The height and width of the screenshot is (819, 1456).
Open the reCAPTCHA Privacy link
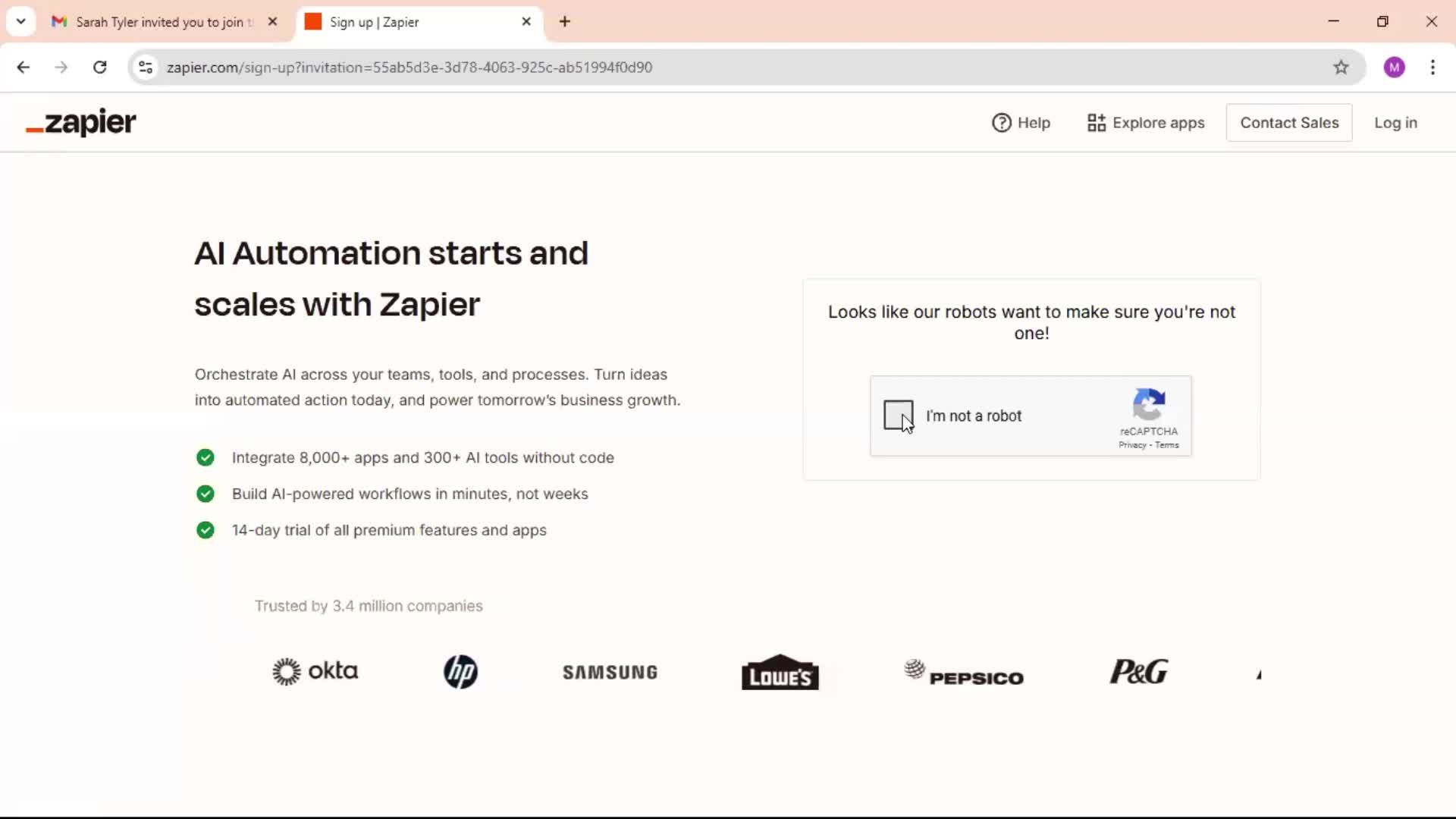1132,445
